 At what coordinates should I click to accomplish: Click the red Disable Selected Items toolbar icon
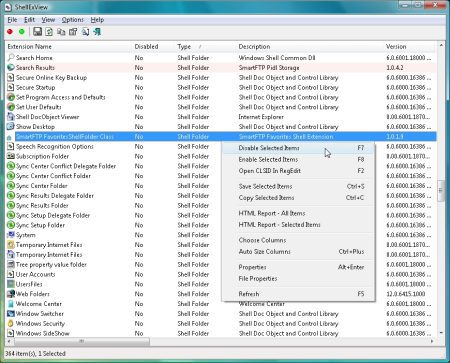pyautogui.click(x=10, y=32)
